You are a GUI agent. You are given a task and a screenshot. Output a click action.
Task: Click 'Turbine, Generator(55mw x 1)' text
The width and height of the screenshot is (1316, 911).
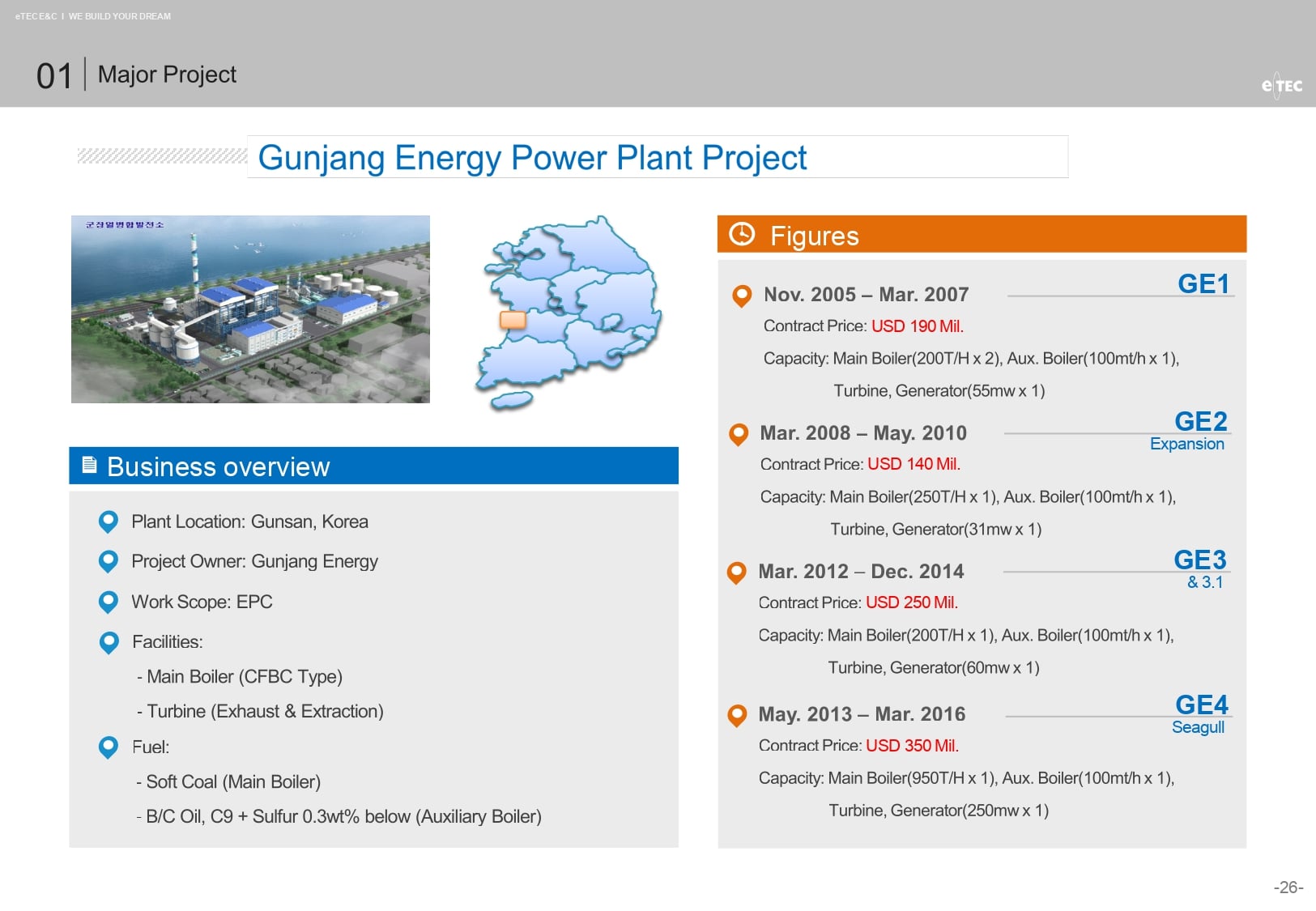coord(939,391)
